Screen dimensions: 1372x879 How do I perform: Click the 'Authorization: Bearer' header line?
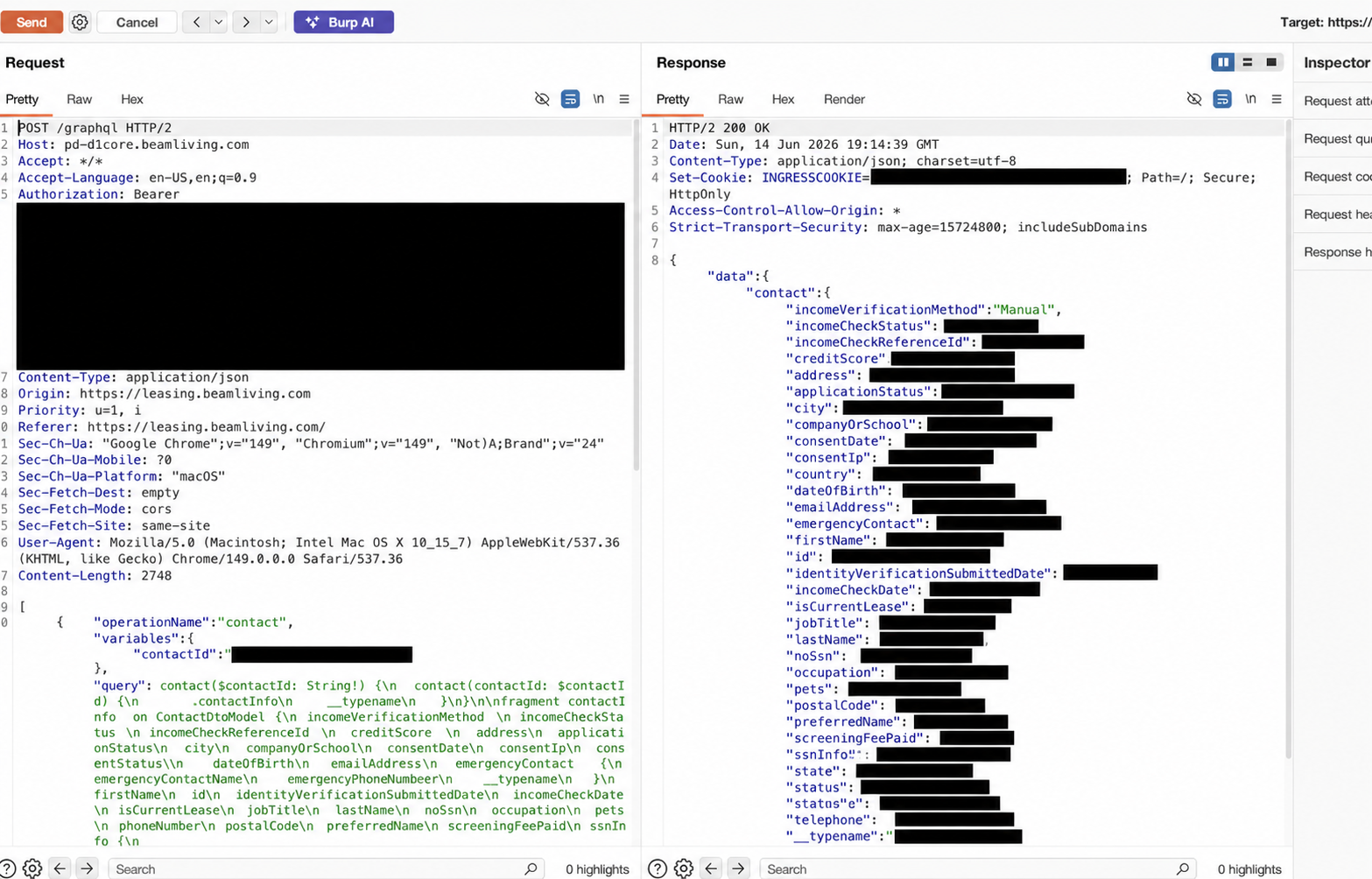click(98, 194)
